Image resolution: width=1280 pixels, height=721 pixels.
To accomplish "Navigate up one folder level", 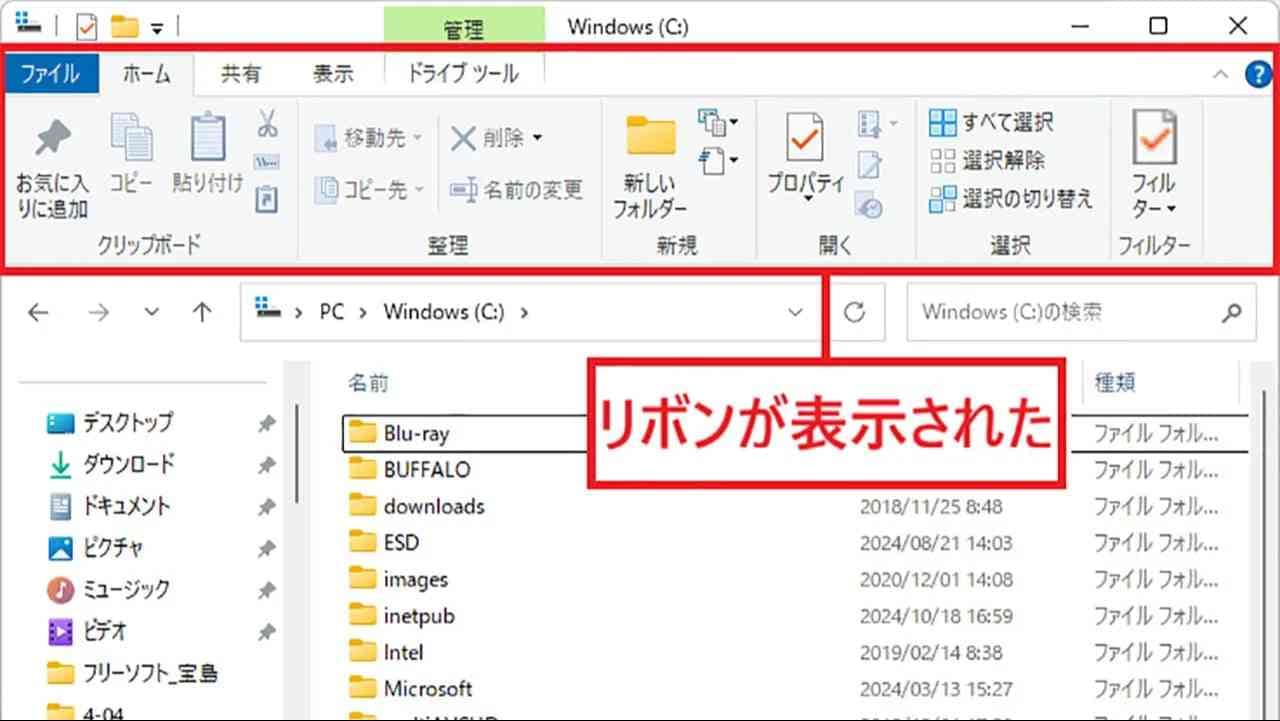I will (202, 313).
